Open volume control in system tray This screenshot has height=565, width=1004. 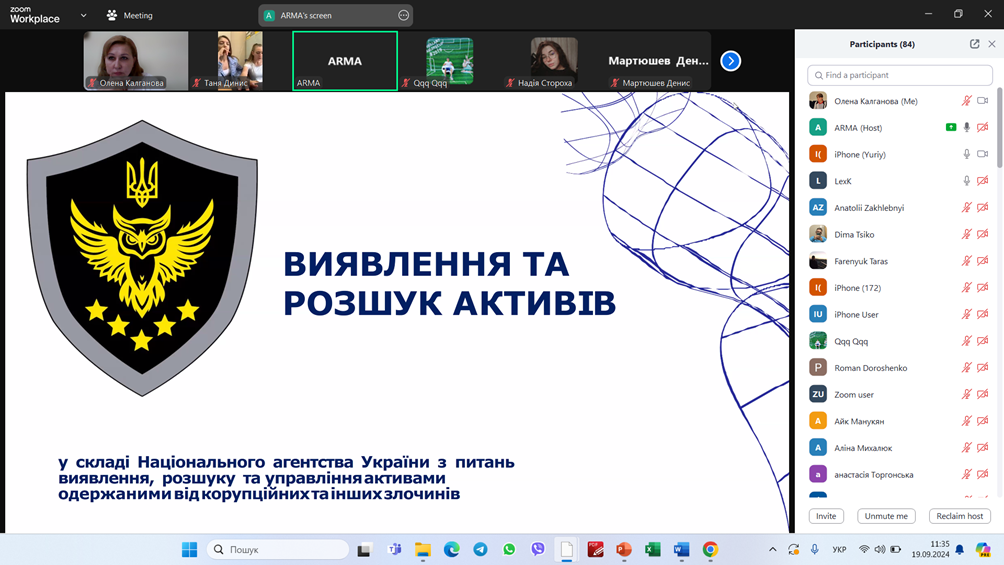coord(880,550)
